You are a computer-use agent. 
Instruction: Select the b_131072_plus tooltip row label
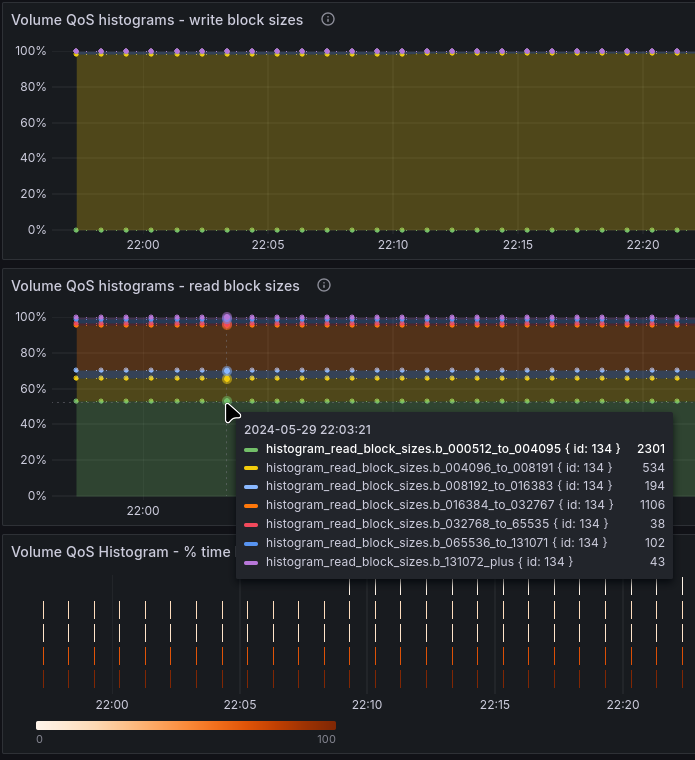coord(419,562)
